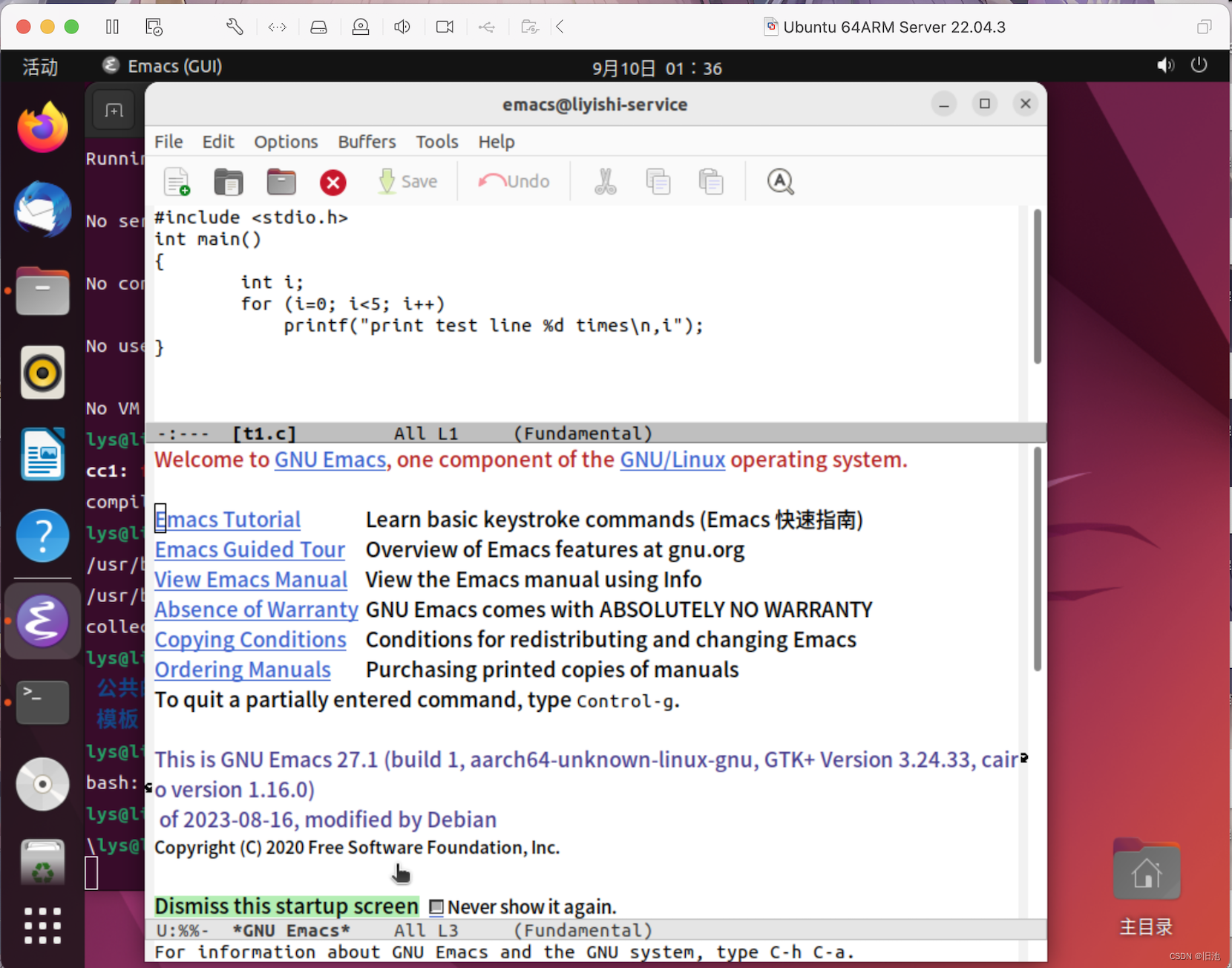Click the VM camera icon

pos(445,27)
